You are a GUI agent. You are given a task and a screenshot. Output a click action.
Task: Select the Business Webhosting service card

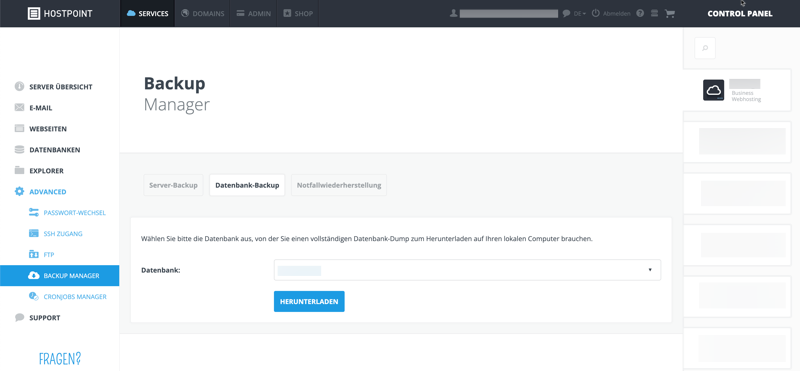tap(737, 90)
